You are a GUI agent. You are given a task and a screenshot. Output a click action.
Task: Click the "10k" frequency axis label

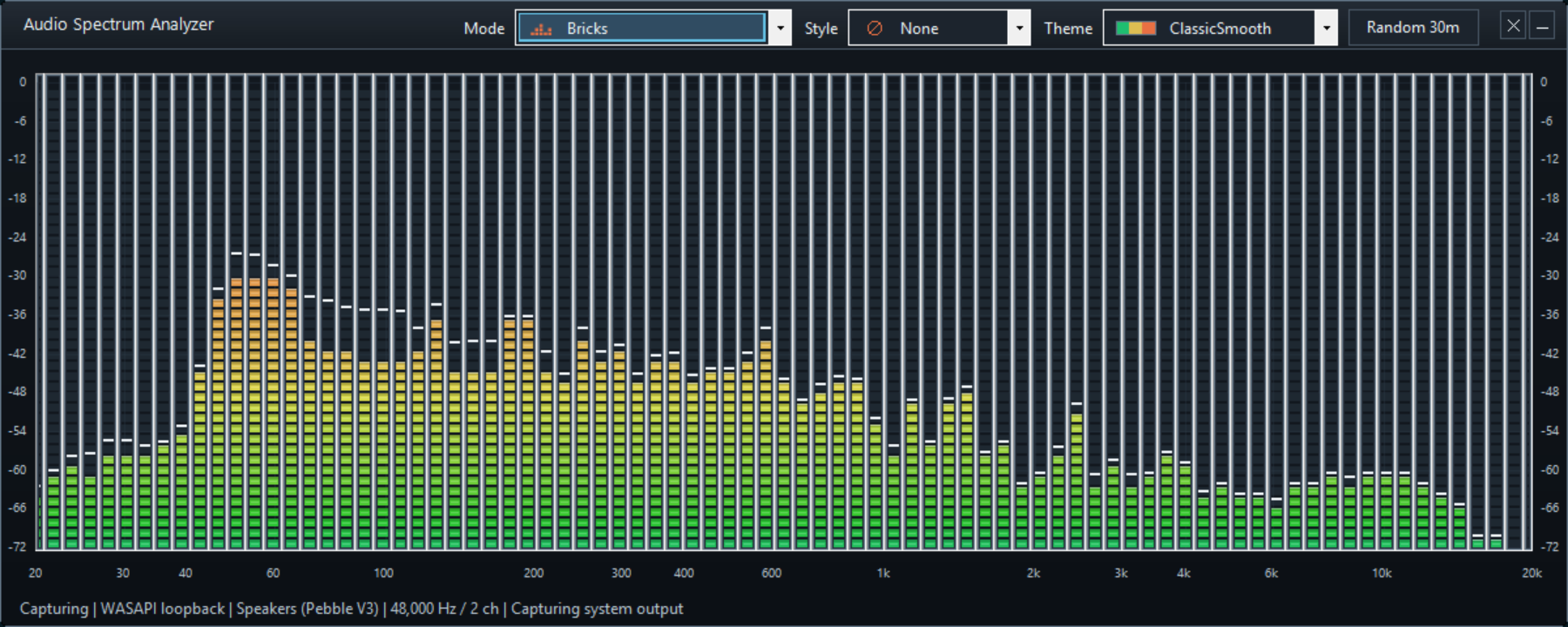coord(1382,573)
